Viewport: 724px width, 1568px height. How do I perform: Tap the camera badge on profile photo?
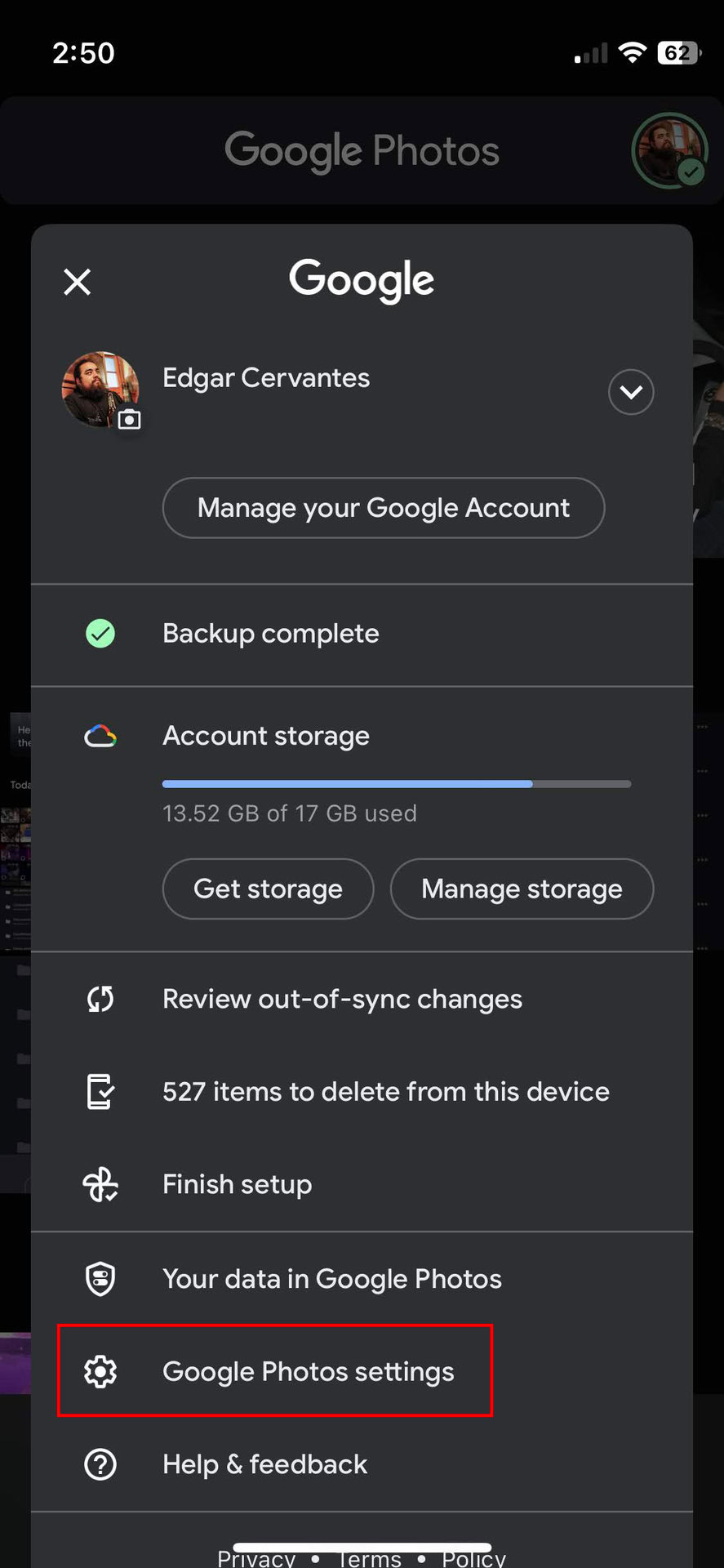click(x=129, y=420)
